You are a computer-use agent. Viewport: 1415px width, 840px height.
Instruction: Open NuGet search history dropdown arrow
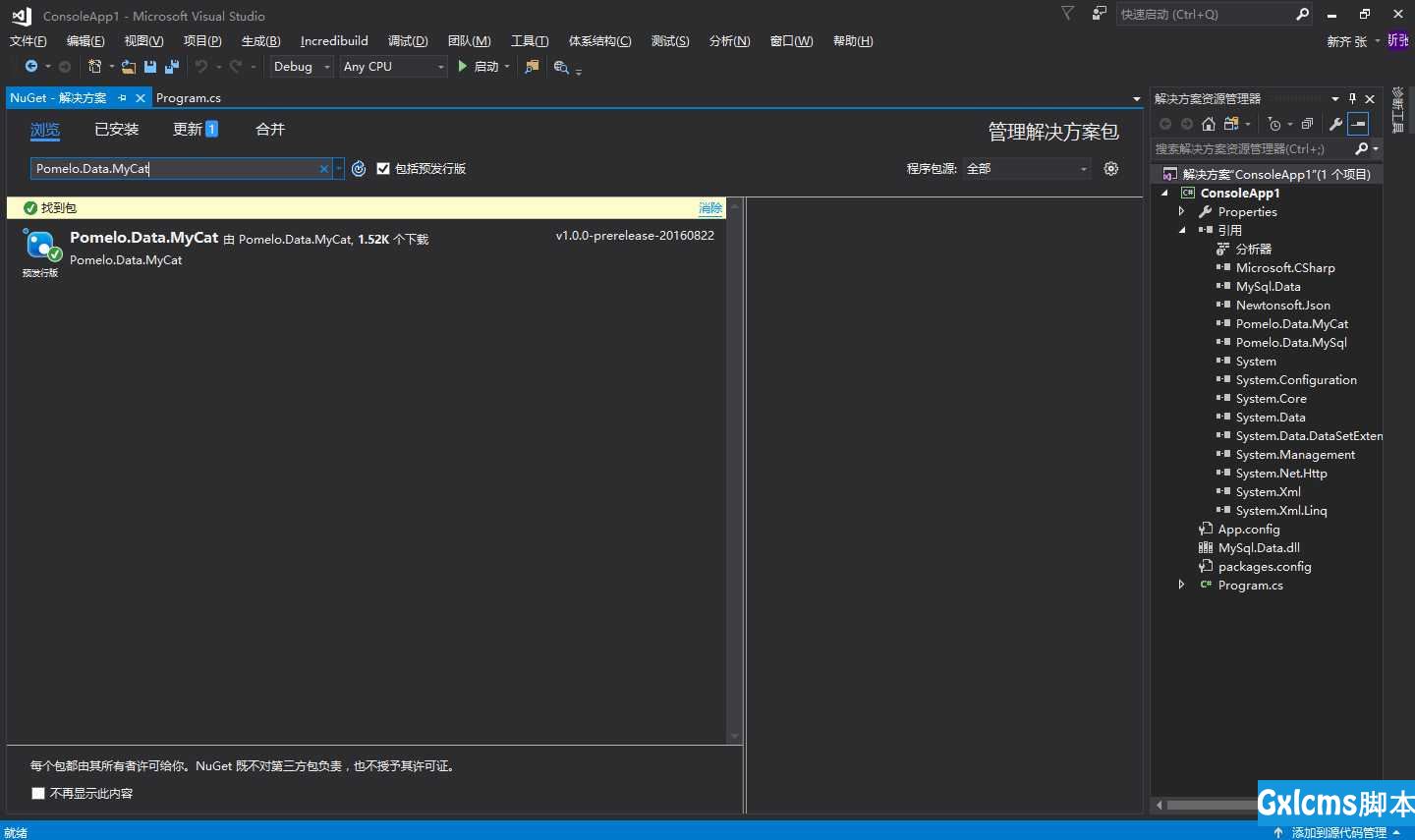pos(339,169)
